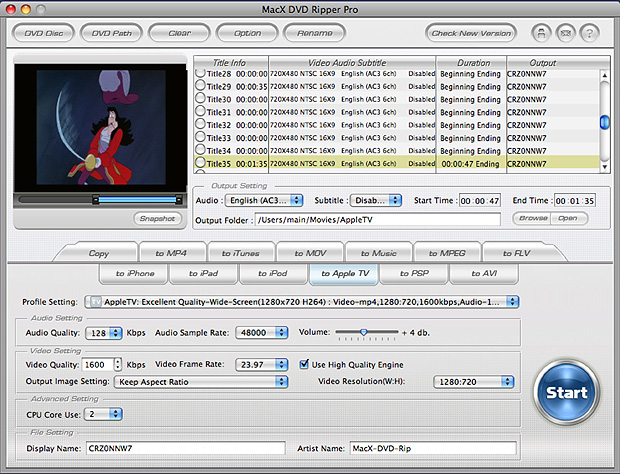Screen dimensions: 620x474
Task: Select the Title33 radio button
Action: click(200, 137)
